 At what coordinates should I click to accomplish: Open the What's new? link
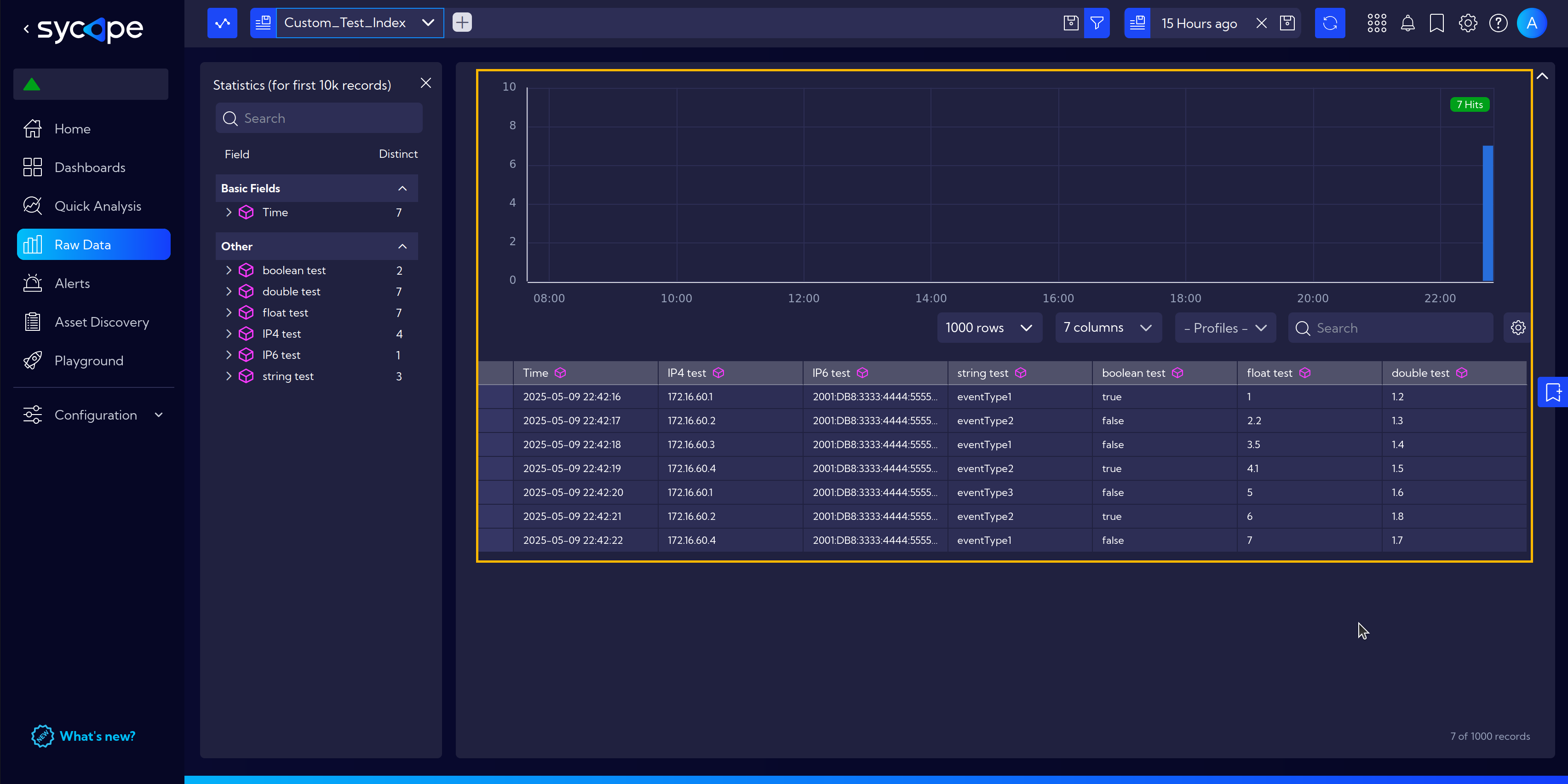click(x=83, y=736)
